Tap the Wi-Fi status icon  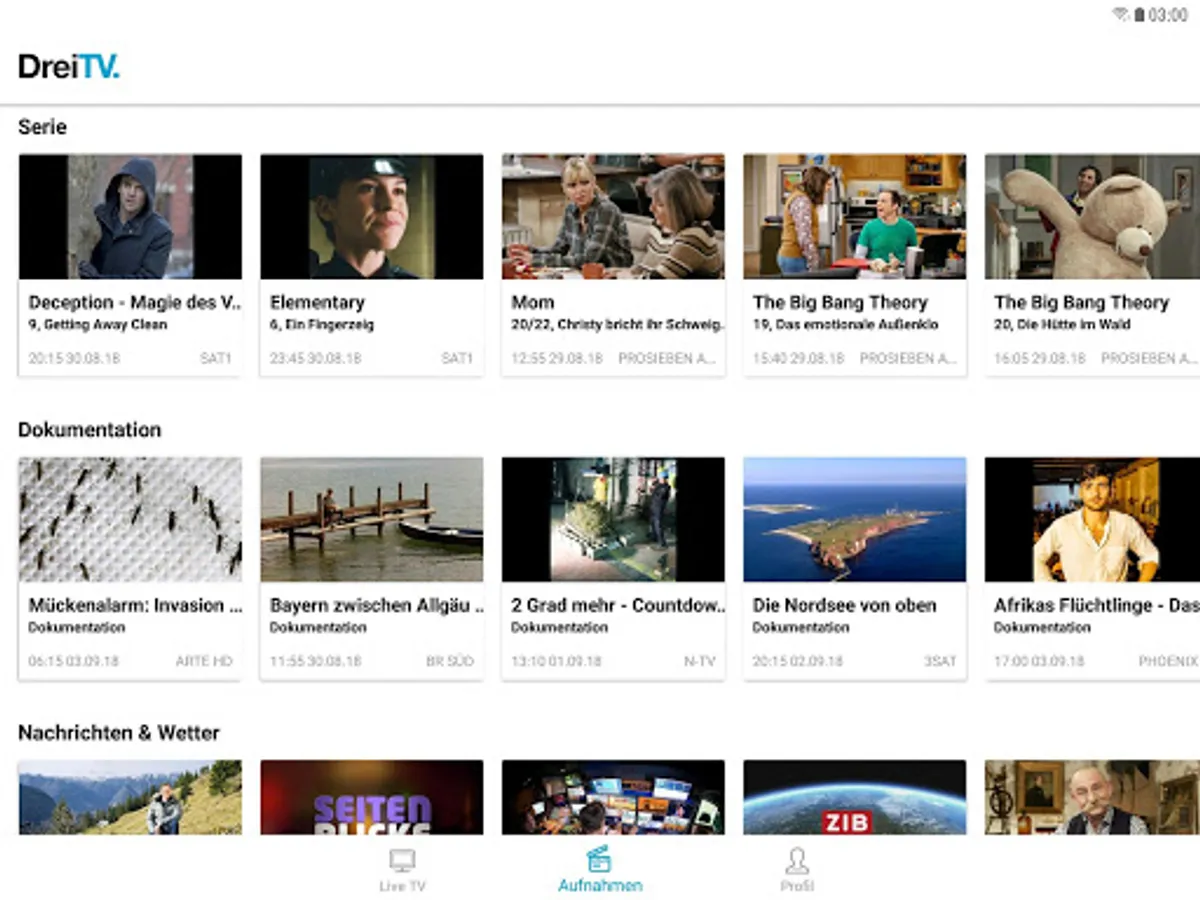[1120, 15]
